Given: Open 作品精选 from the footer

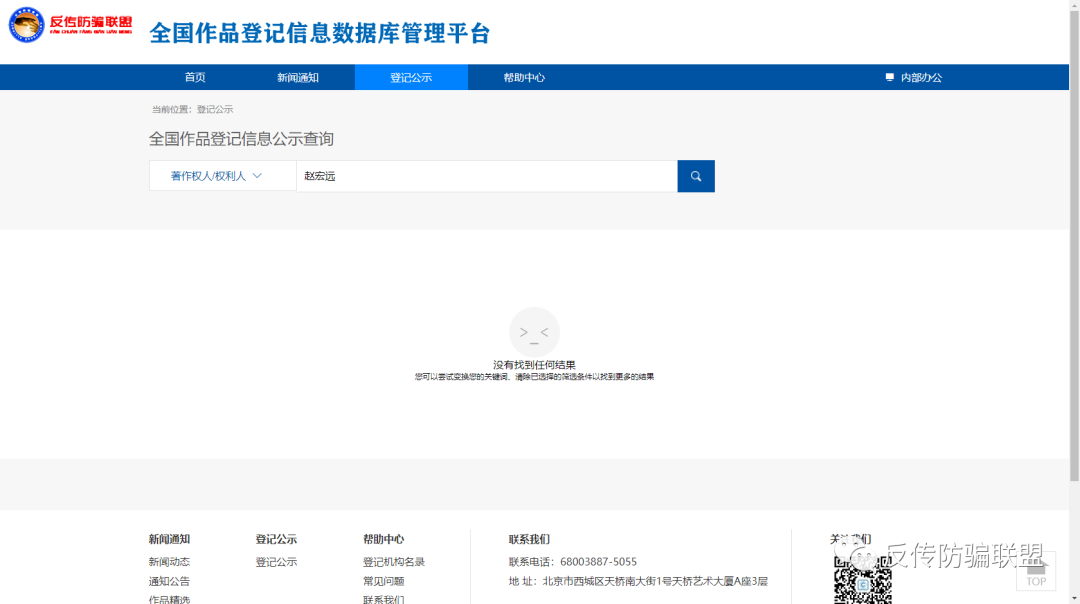Looking at the screenshot, I should pyautogui.click(x=170, y=599).
